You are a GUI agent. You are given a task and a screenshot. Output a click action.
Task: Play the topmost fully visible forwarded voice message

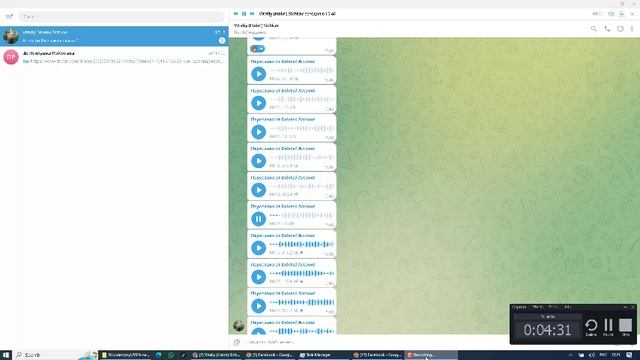[x=258, y=74]
